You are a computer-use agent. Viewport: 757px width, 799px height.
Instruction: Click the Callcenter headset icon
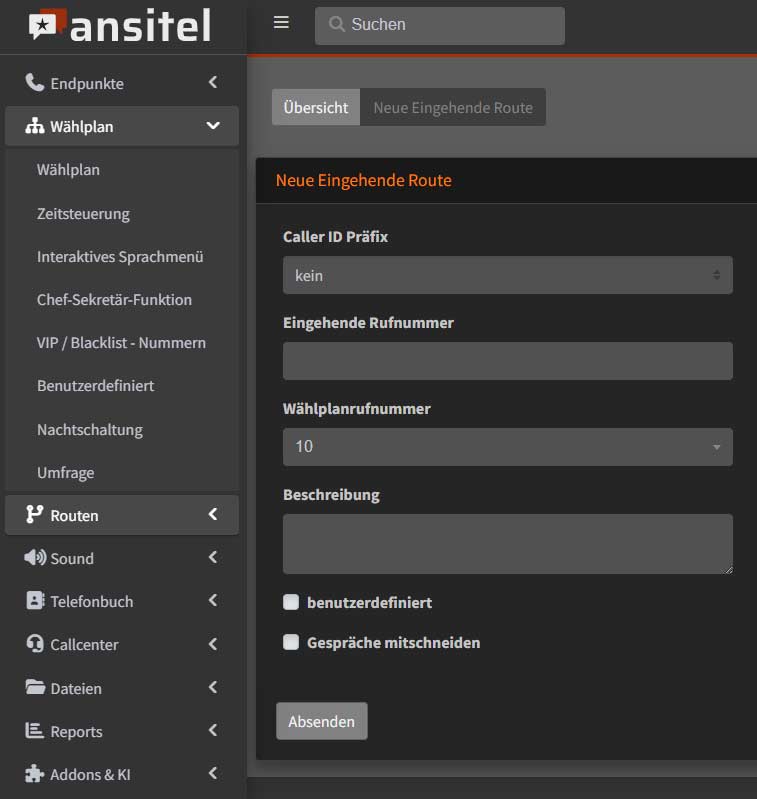(35, 644)
